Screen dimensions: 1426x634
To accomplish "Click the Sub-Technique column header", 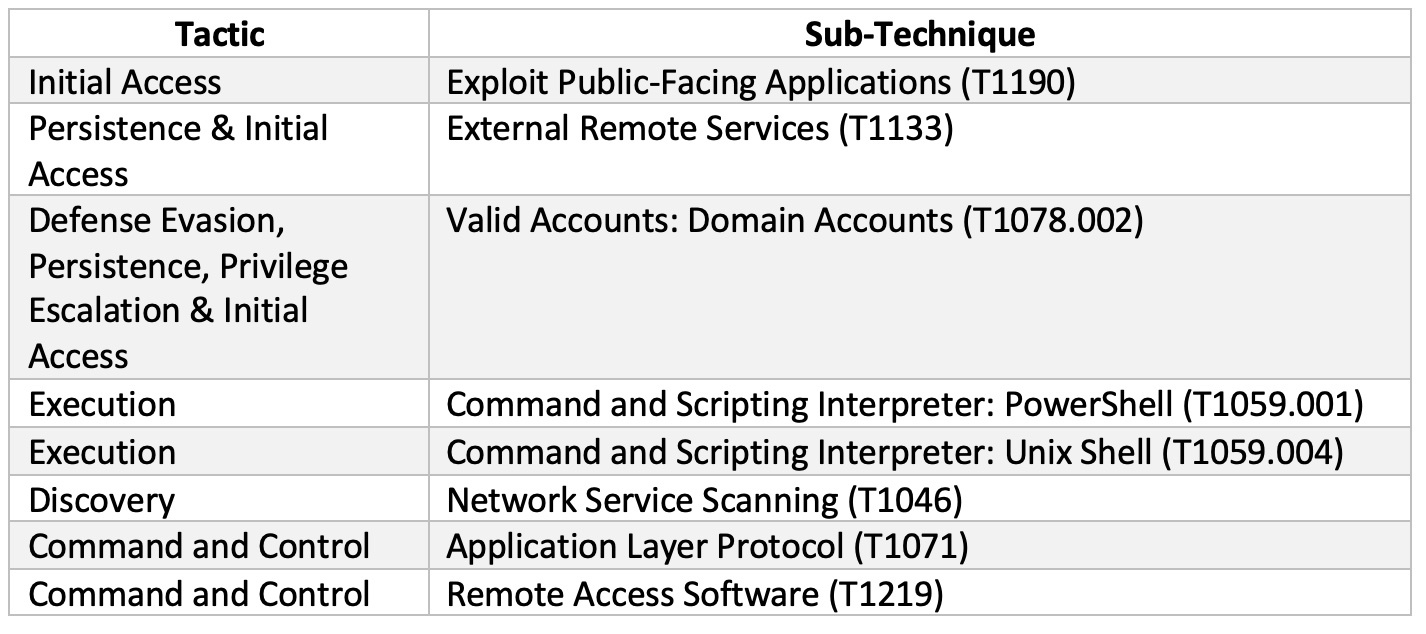I will [919, 35].
